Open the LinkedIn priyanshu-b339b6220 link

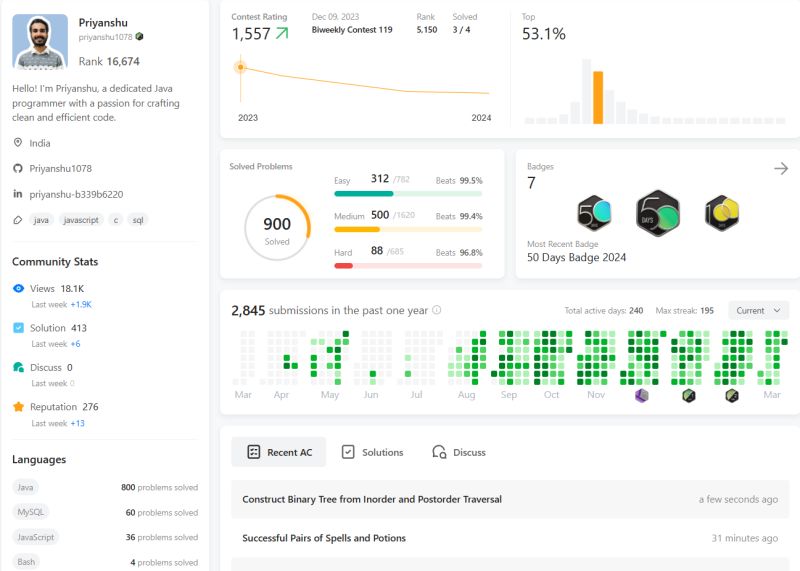point(76,194)
